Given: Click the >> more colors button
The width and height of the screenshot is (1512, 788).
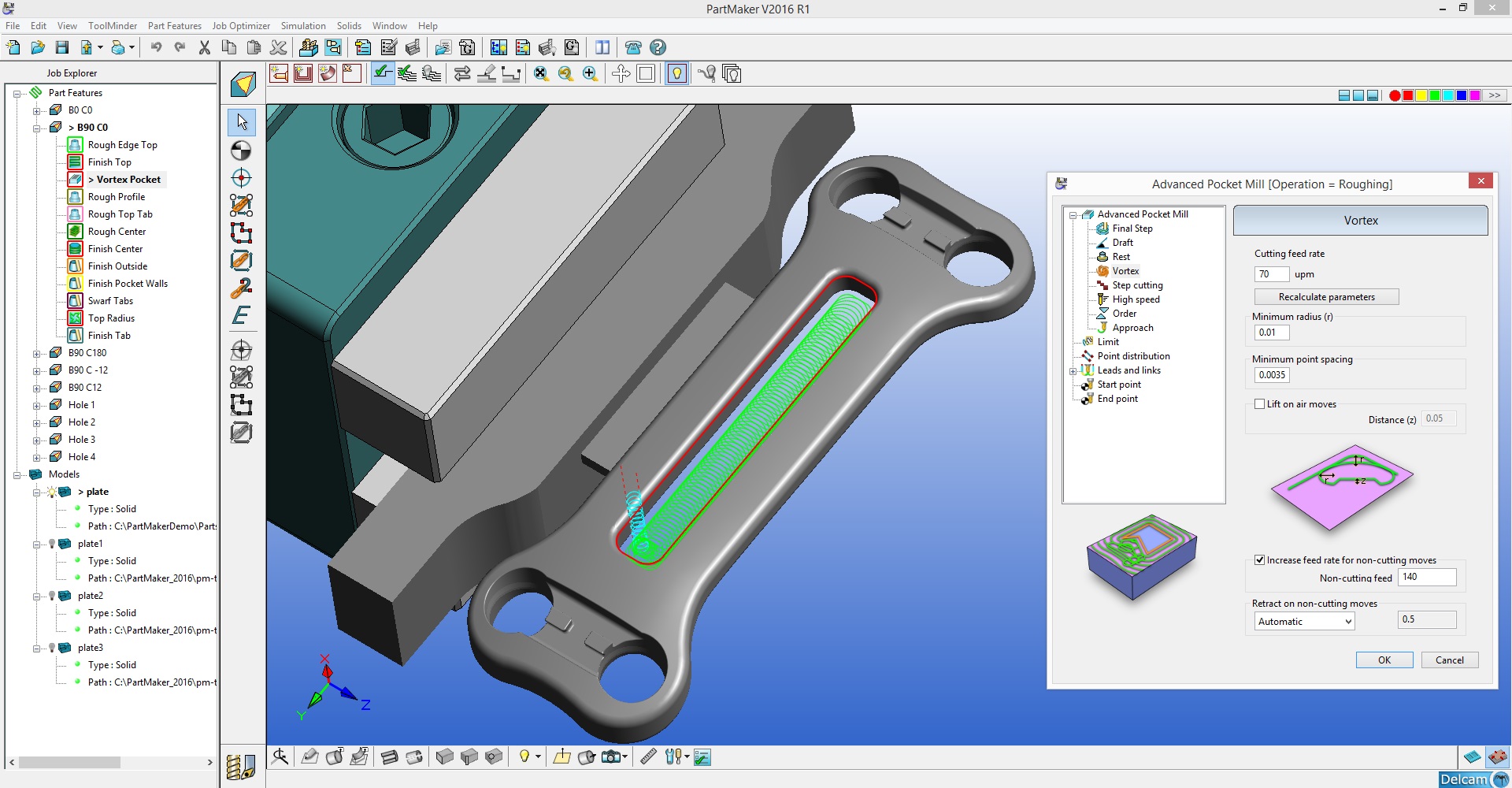Looking at the screenshot, I should coord(1495,95).
